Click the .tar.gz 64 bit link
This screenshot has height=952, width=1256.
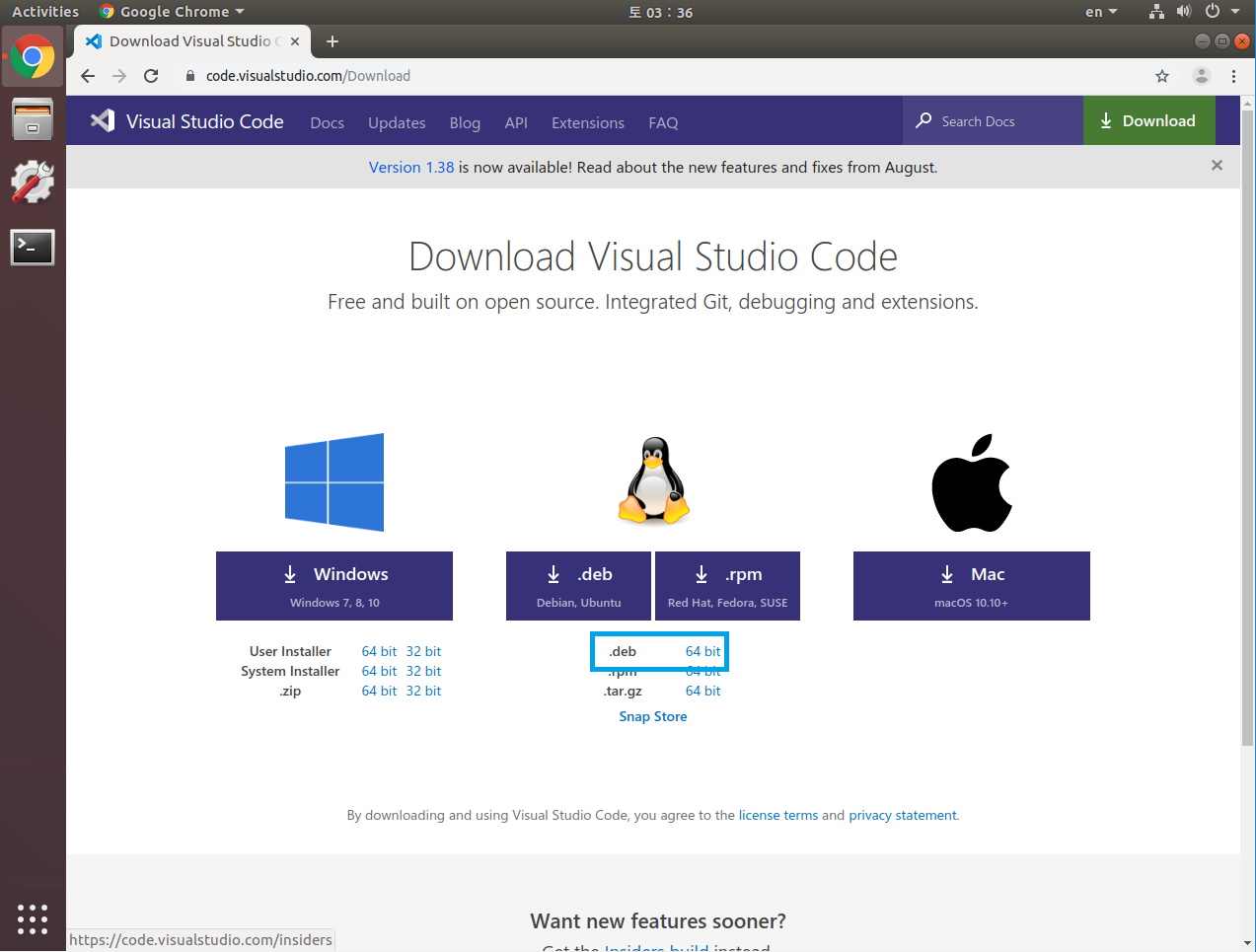click(702, 691)
